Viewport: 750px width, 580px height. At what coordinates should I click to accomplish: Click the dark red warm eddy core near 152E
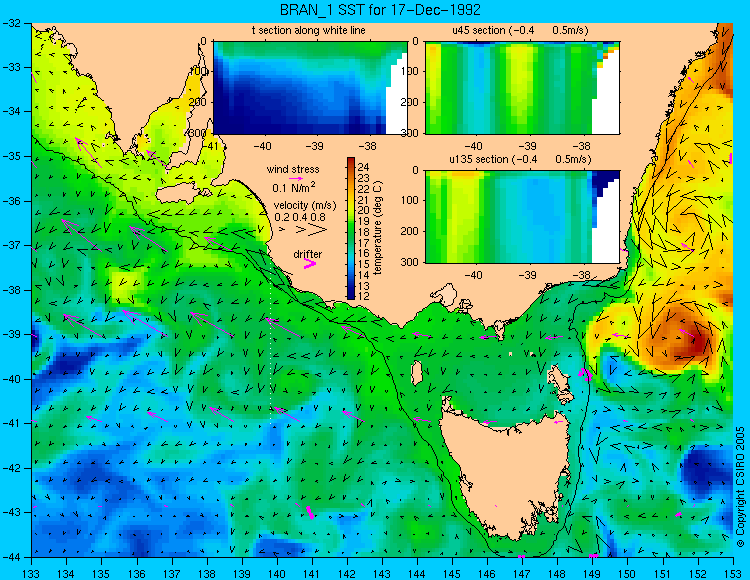[x=695, y=342]
